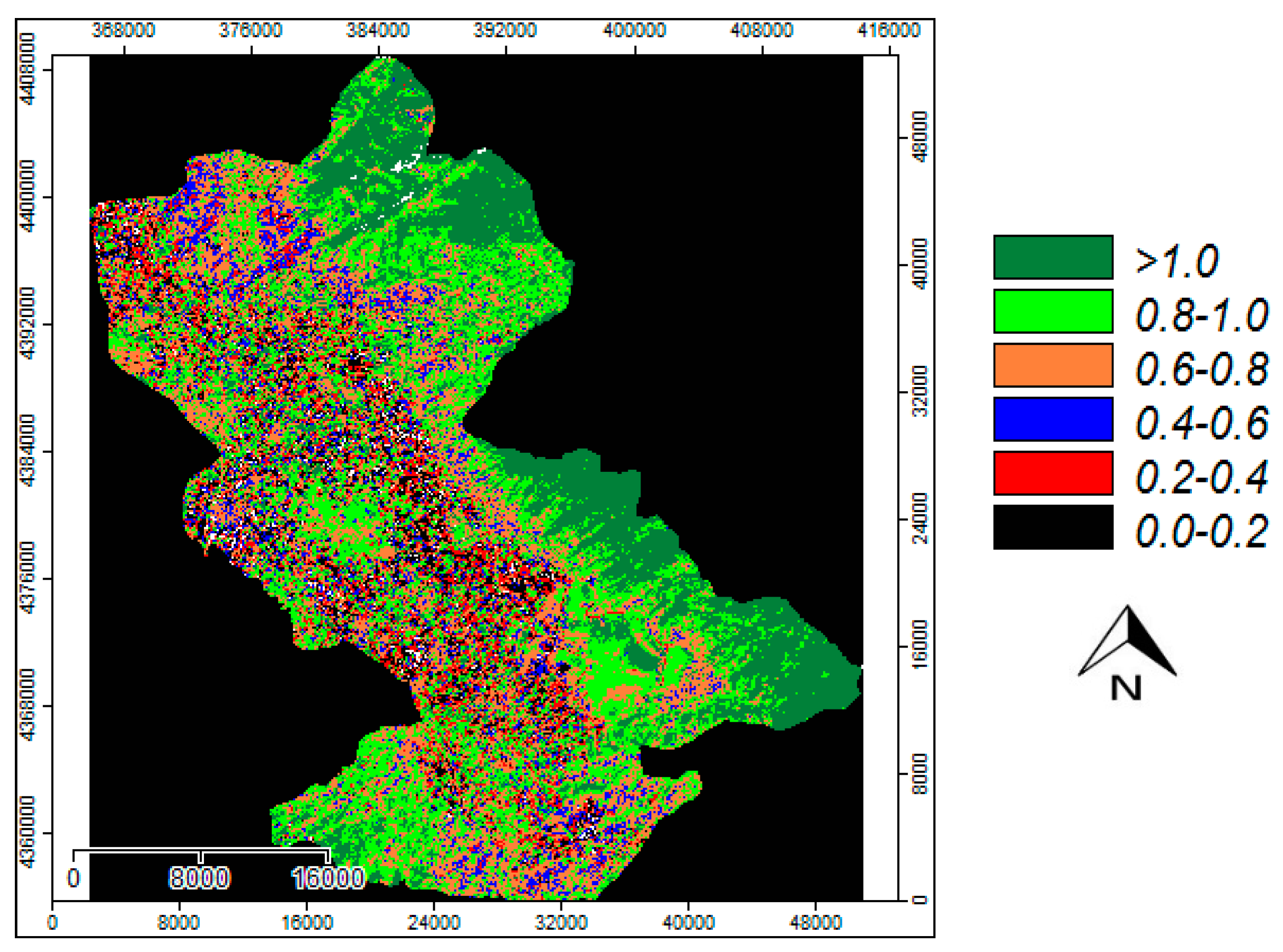This screenshot has height=952, width=1283.
Task: Click the left axis label "4392000"
Action: [27, 324]
